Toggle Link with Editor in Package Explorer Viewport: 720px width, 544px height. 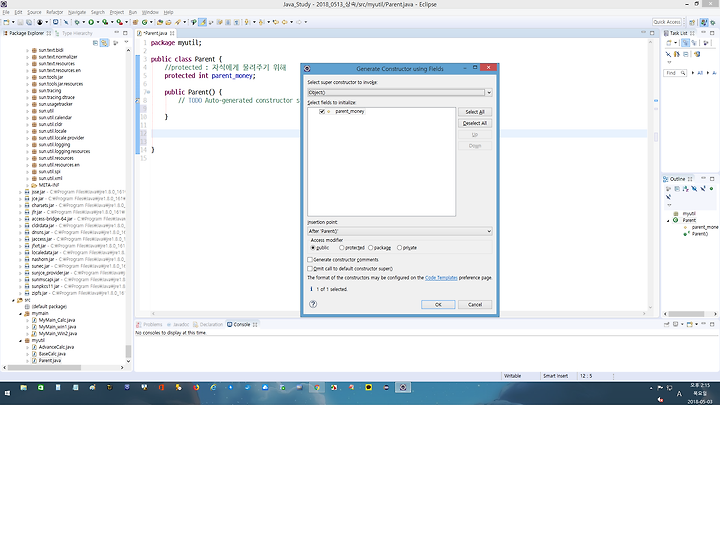pyautogui.click(x=105, y=43)
